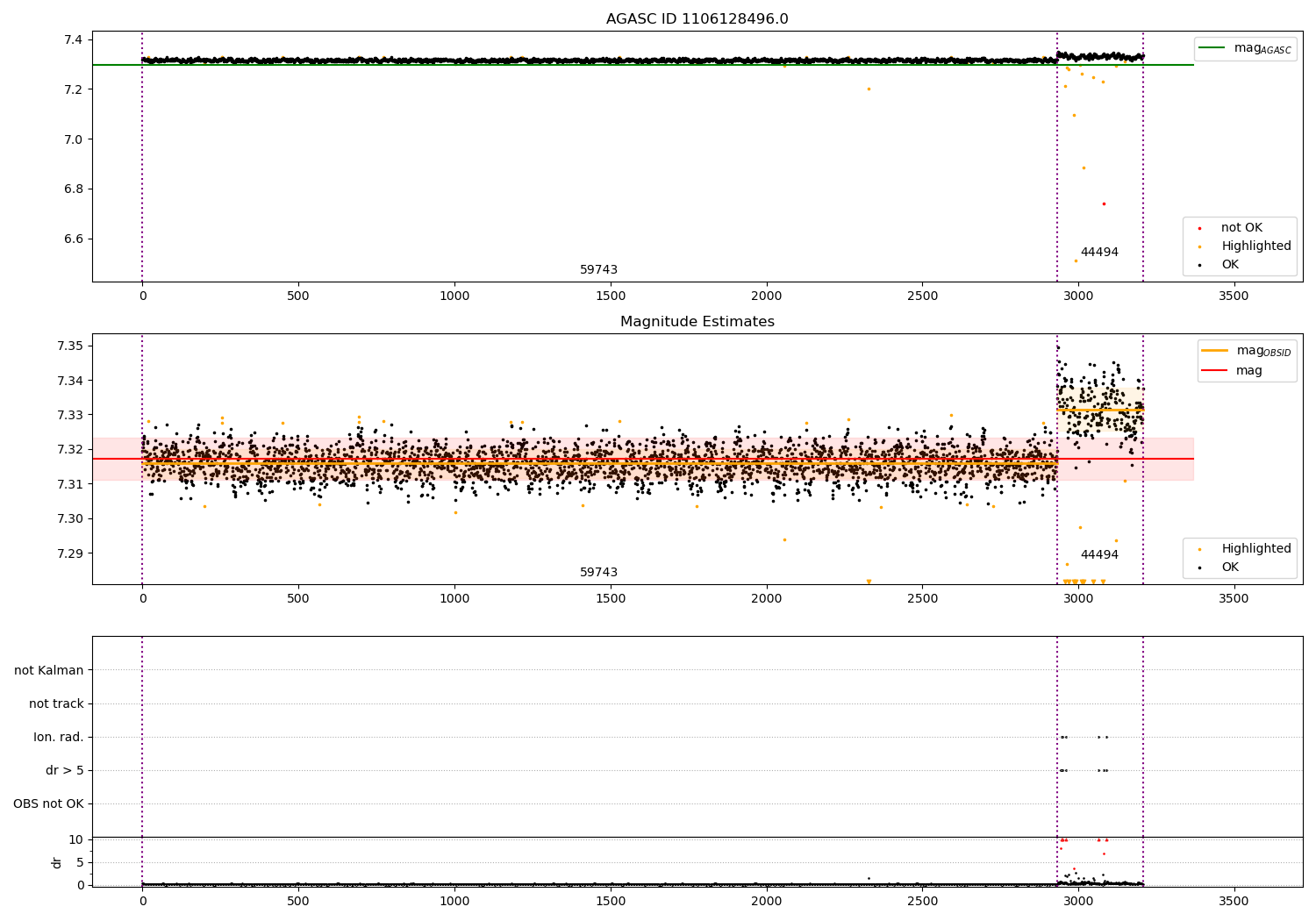Click the '7.32' y-axis tick label of middle plot

tap(69, 450)
